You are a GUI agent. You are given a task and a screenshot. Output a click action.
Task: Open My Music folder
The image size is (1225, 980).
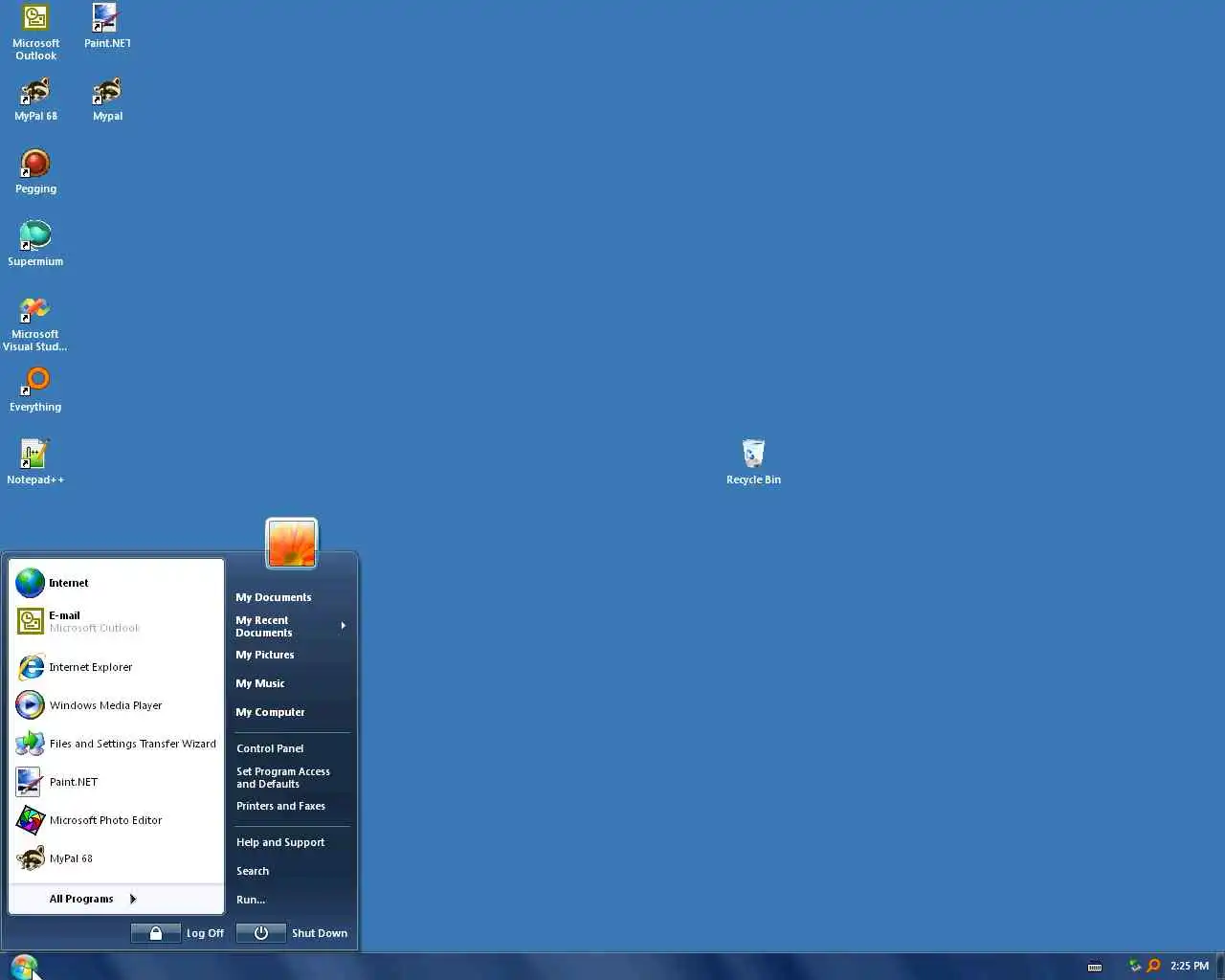pyautogui.click(x=291, y=683)
